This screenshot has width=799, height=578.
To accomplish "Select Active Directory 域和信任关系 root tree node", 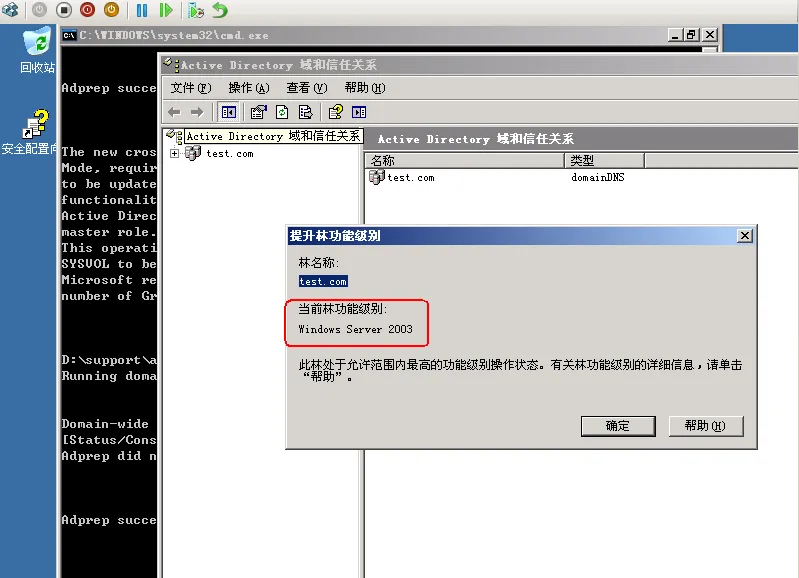I will tap(273, 136).
